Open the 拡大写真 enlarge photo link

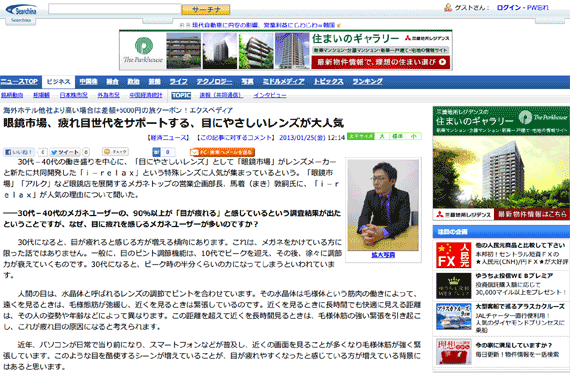383,255
